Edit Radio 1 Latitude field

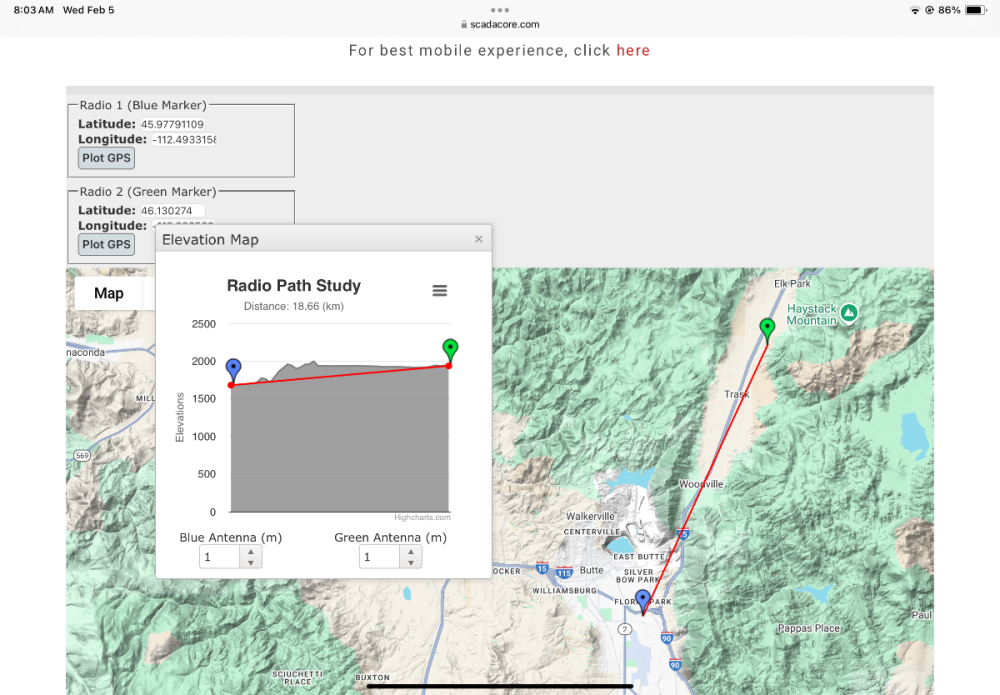177,125
